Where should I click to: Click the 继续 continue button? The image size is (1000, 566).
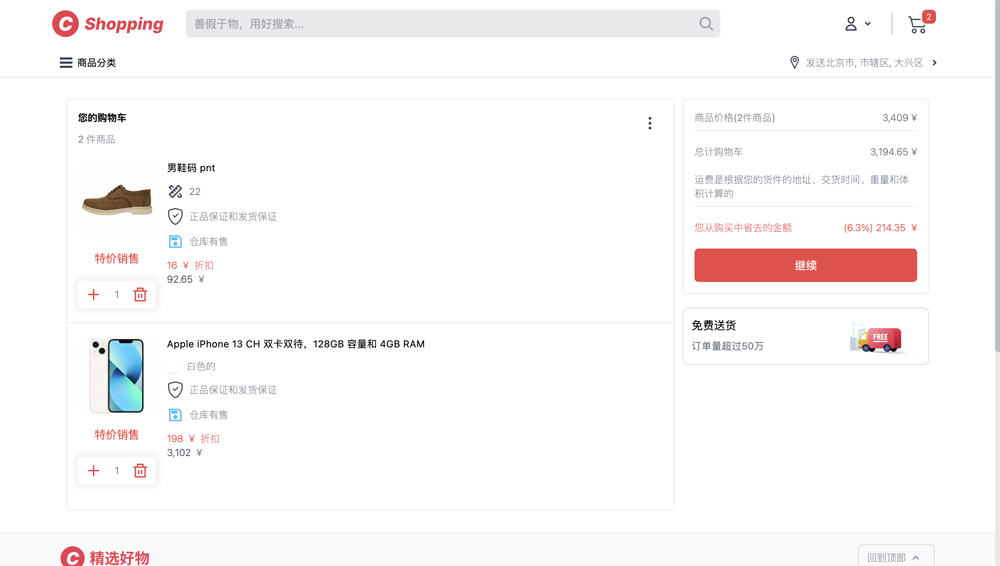pos(805,265)
